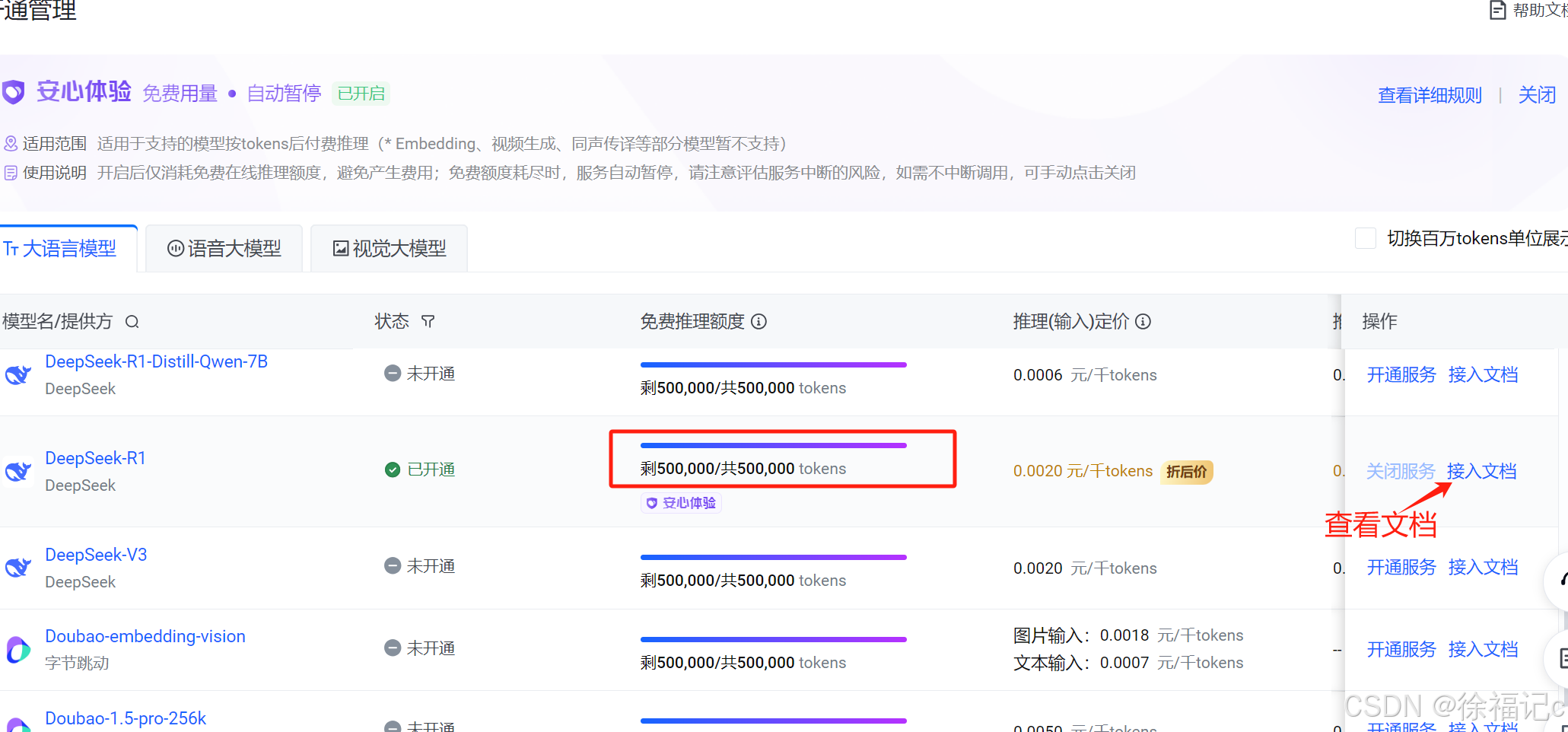Click the green 已开通 check icon
1568x732 pixels.
(x=393, y=469)
